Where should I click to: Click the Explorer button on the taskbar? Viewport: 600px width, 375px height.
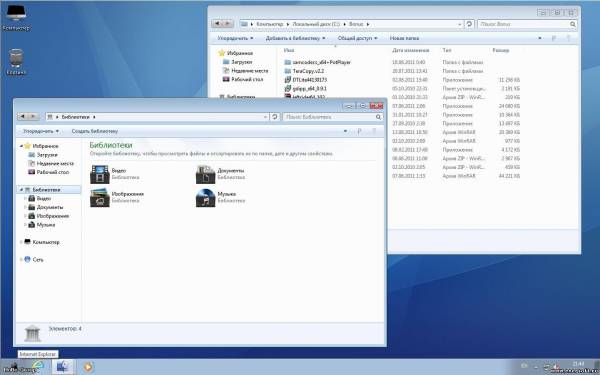tap(62, 367)
